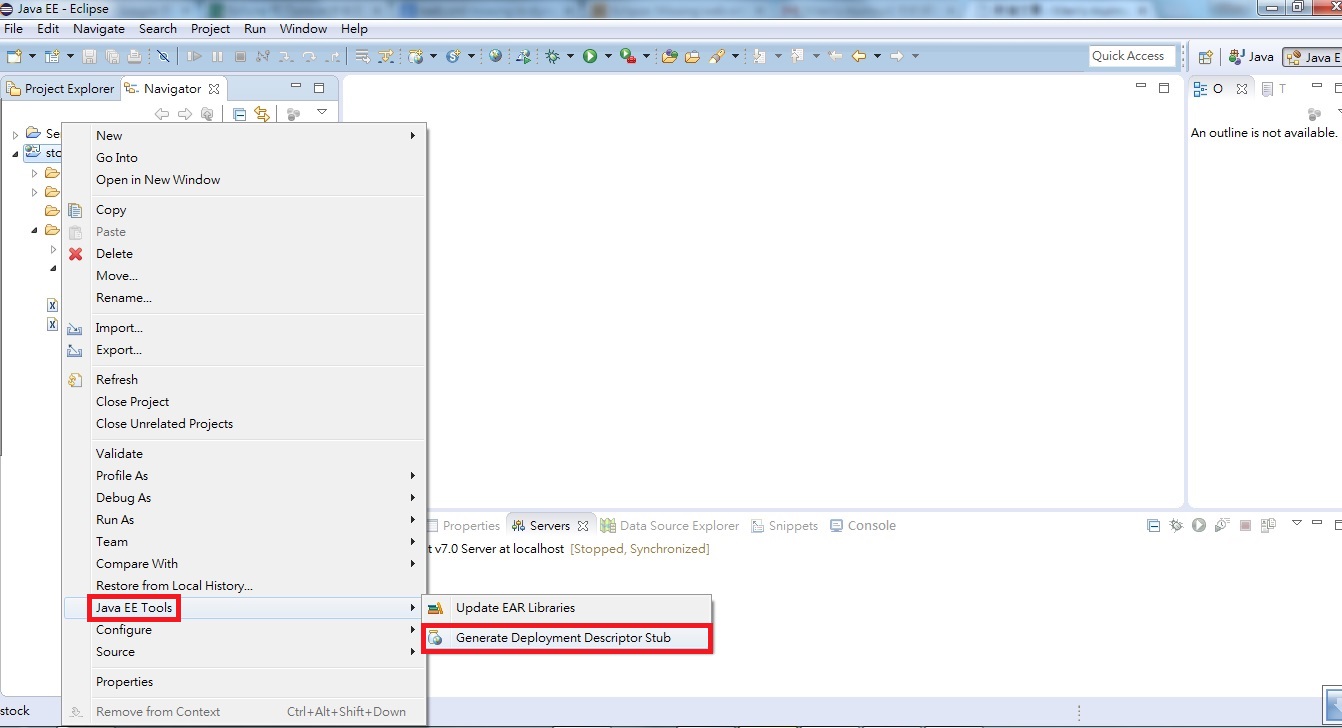The height and width of the screenshot is (728, 1342).
Task: Click the Start the server icon in Servers
Action: [x=1198, y=525]
